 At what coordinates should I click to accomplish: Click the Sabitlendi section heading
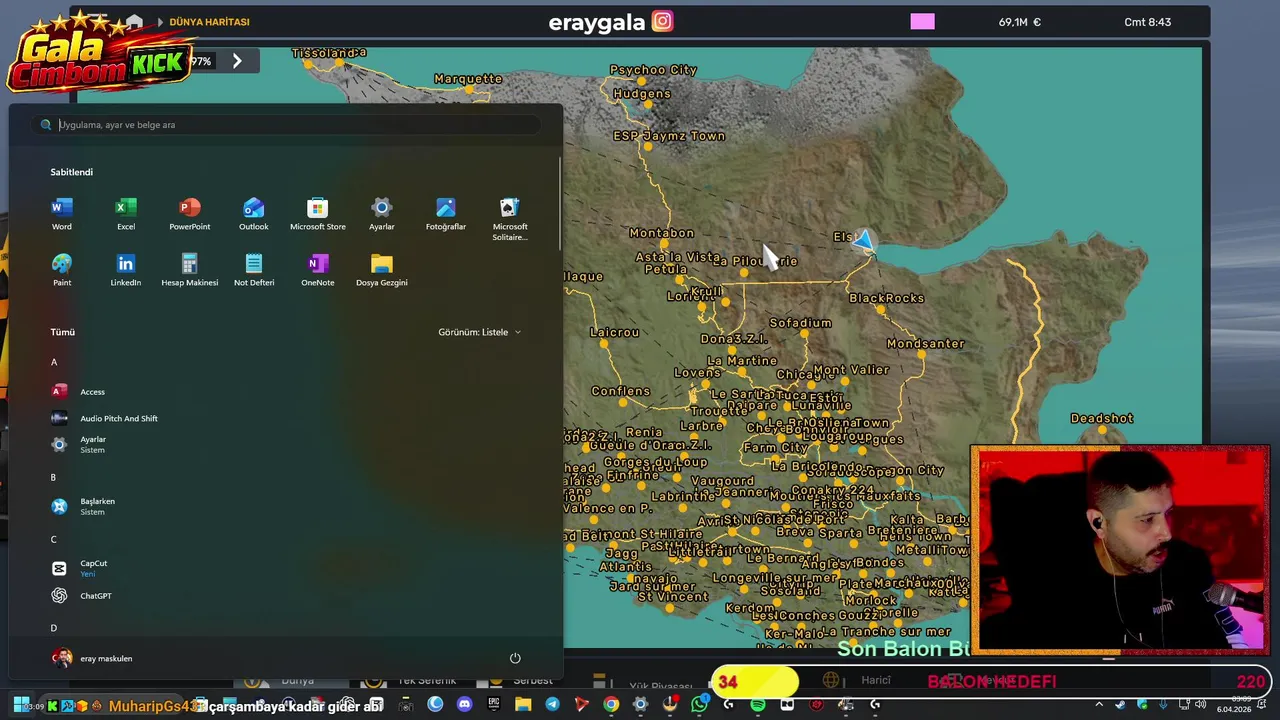[x=72, y=172]
